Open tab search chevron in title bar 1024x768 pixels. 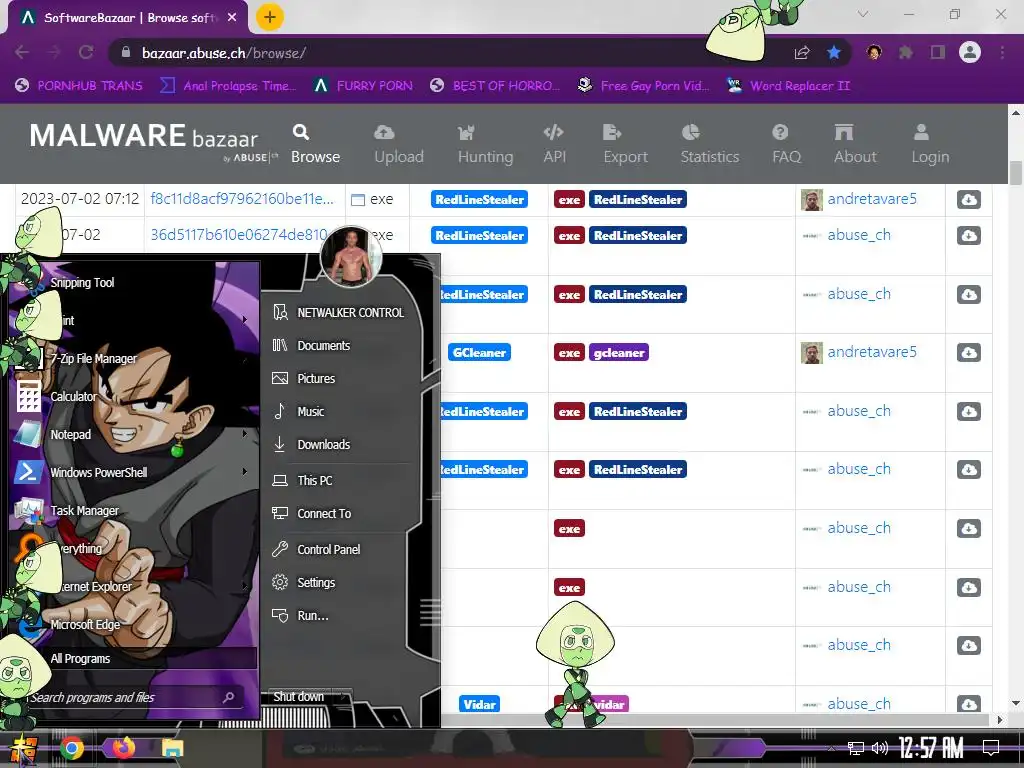tap(863, 14)
